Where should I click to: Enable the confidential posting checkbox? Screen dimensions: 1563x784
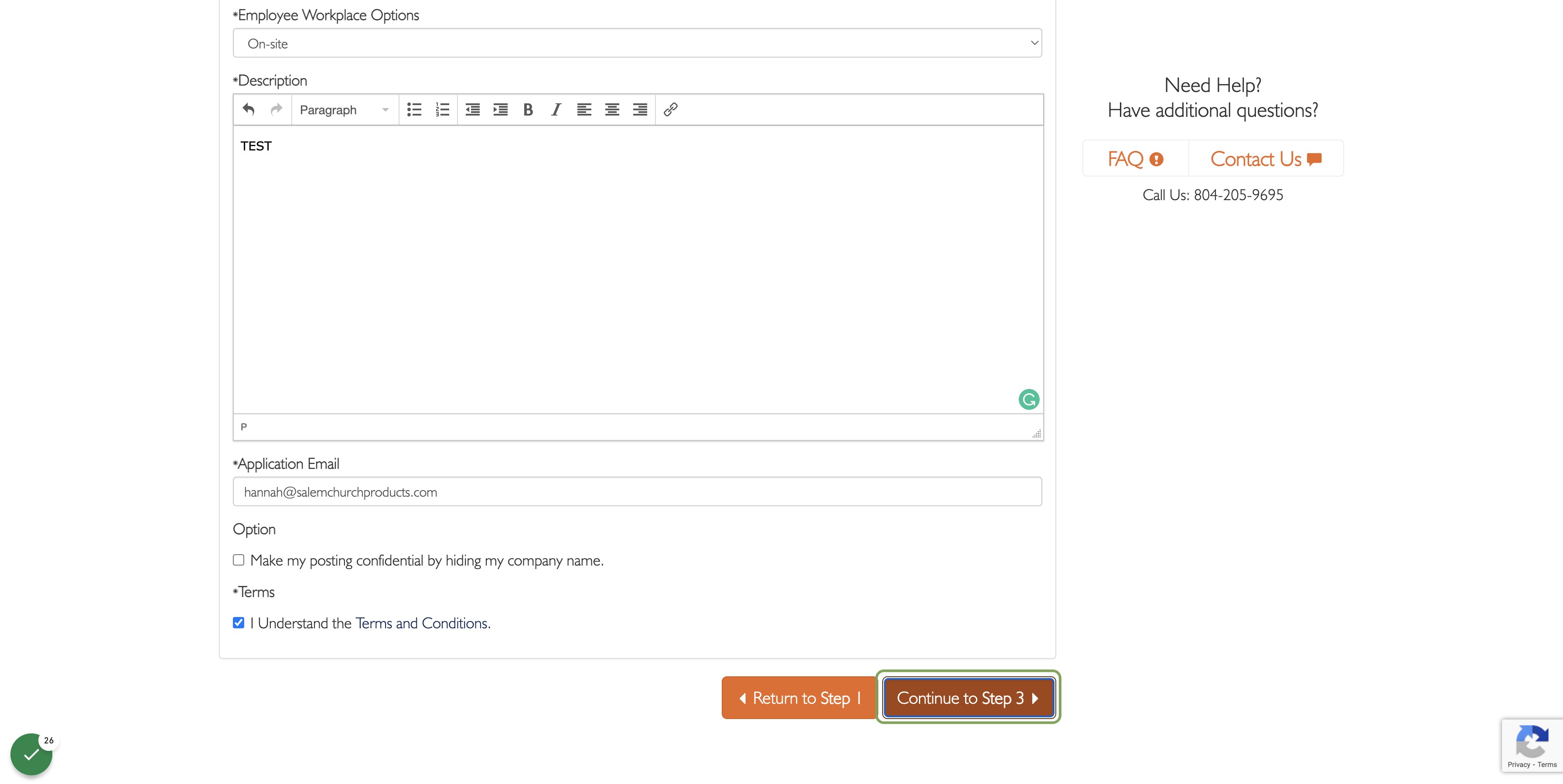pyautogui.click(x=239, y=559)
